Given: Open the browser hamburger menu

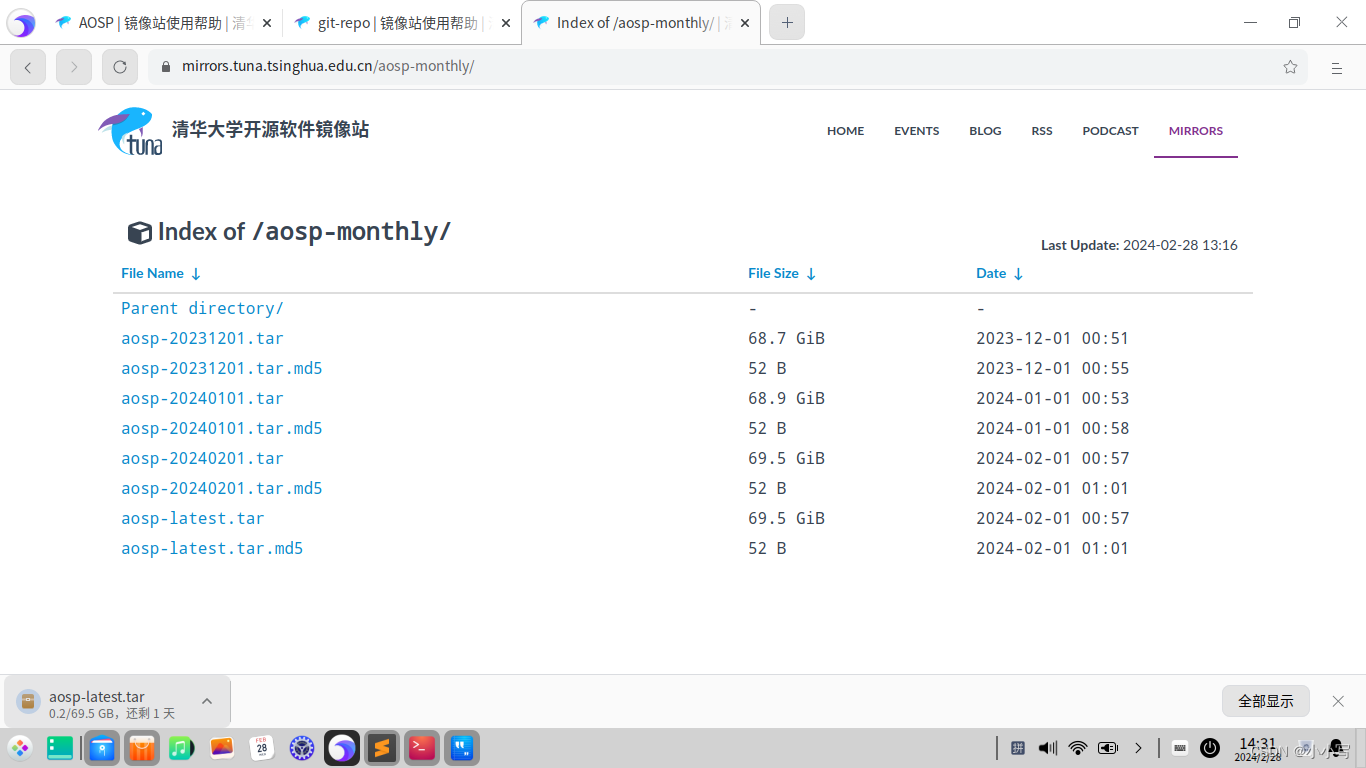Looking at the screenshot, I should pyautogui.click(x=1337, y=66).
